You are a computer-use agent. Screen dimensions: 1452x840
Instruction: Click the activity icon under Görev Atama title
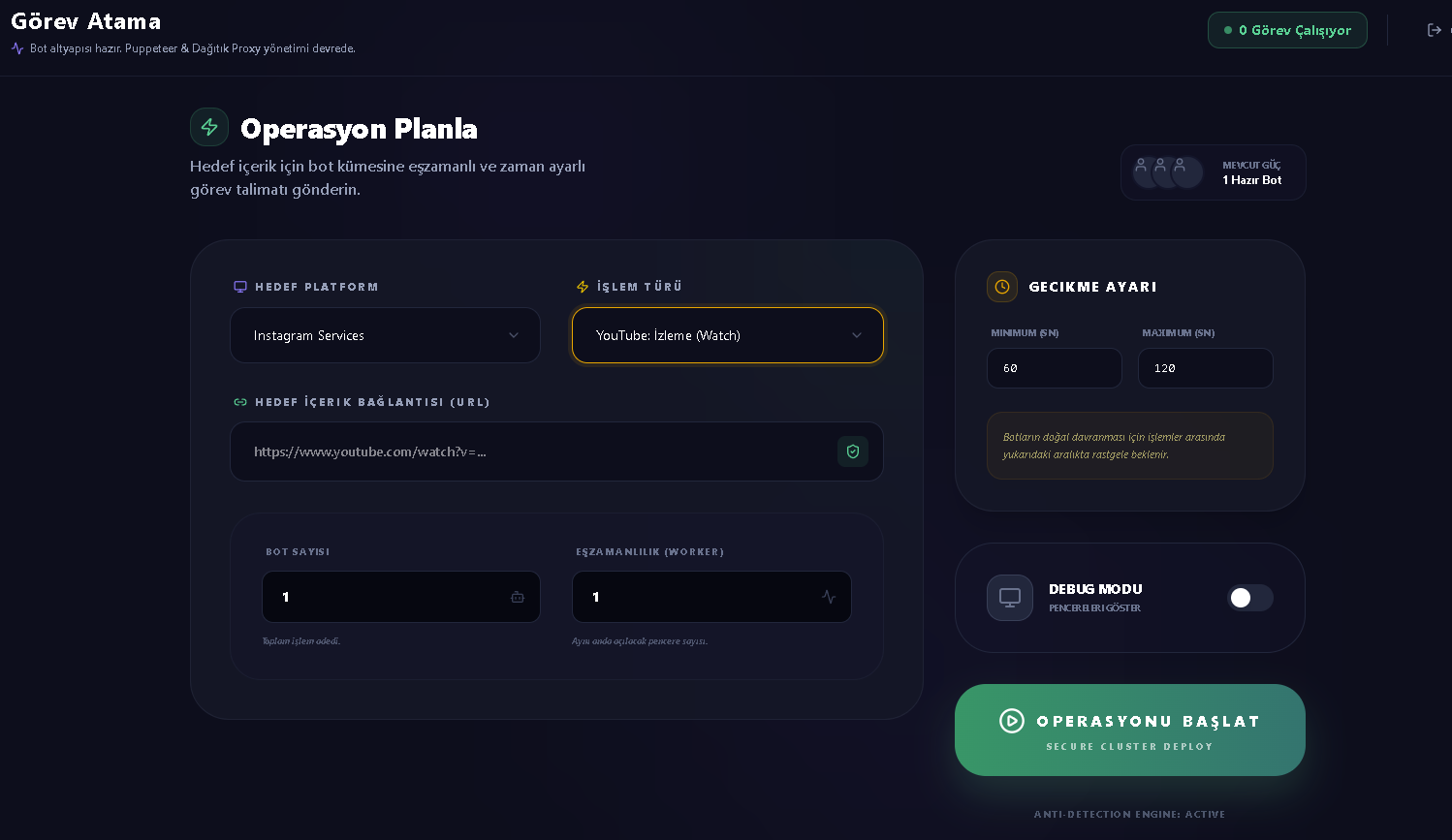(x=17, y=48)
